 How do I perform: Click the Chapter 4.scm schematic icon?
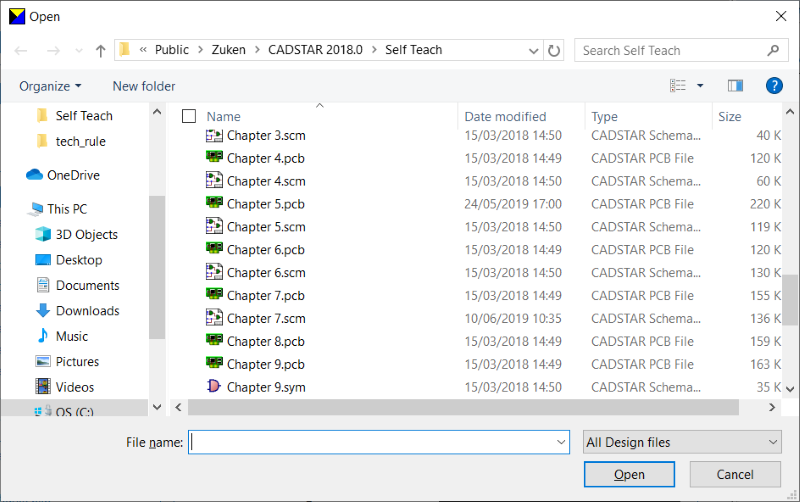(x=214, y=180)
